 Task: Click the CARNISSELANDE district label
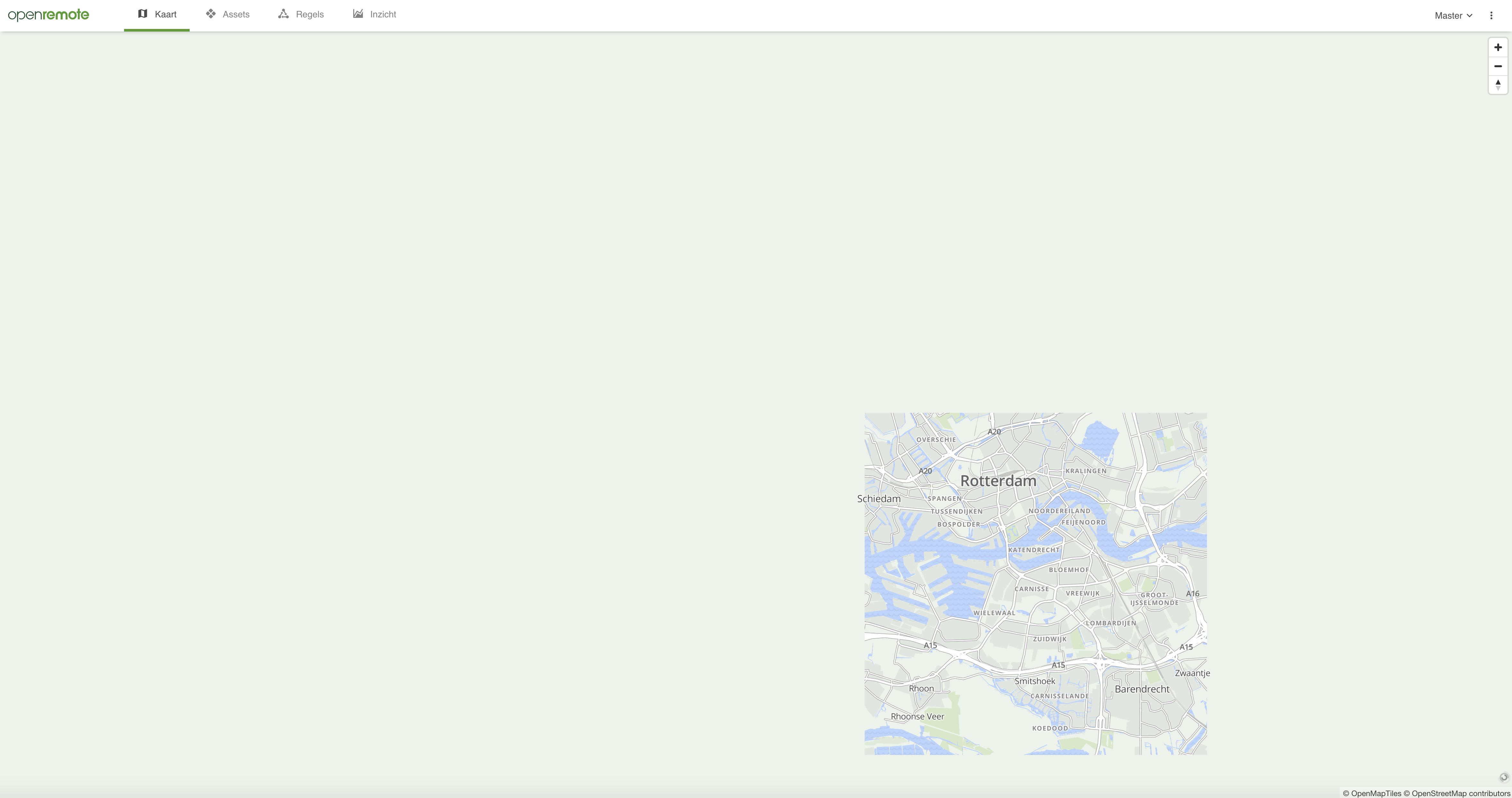pyautogui.click(x=1060, y=696)
